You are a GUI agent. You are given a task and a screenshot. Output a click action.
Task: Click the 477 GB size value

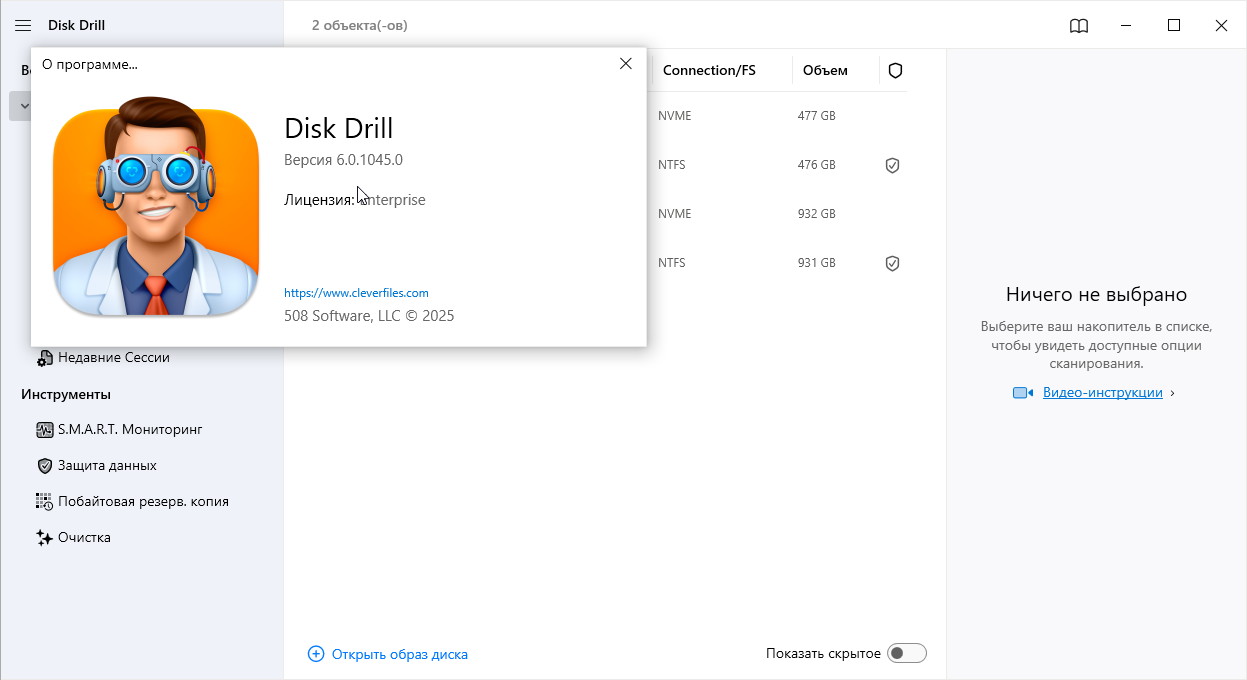point(816,116)
